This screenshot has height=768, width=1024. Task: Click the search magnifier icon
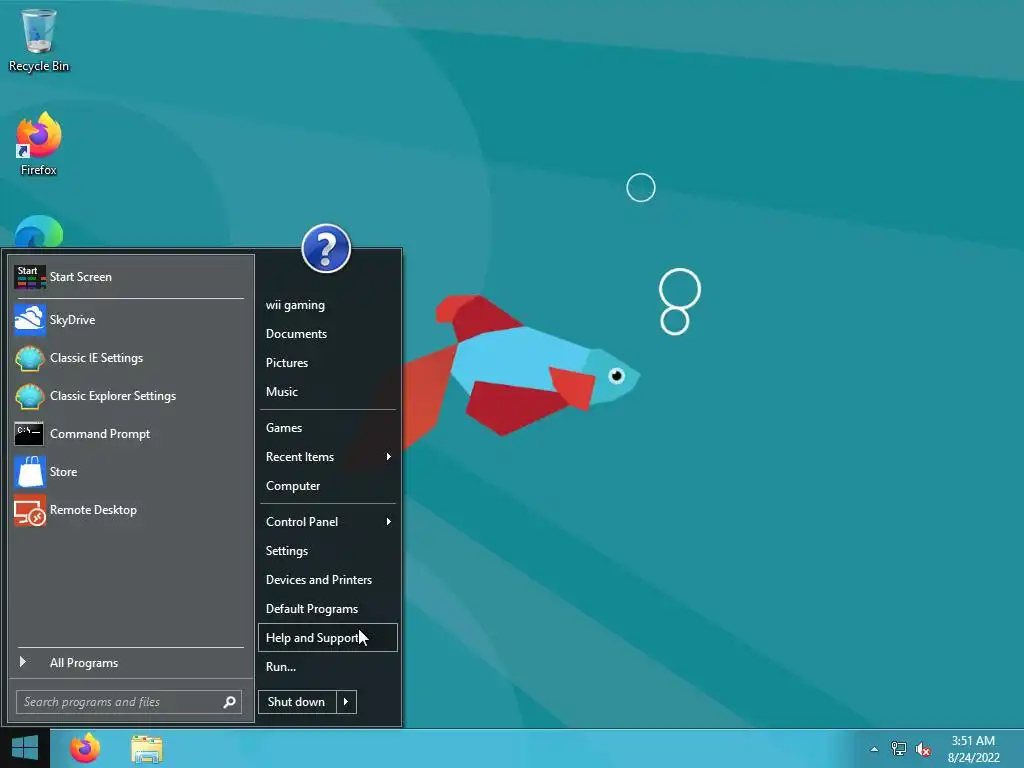(x=229, y=702)
